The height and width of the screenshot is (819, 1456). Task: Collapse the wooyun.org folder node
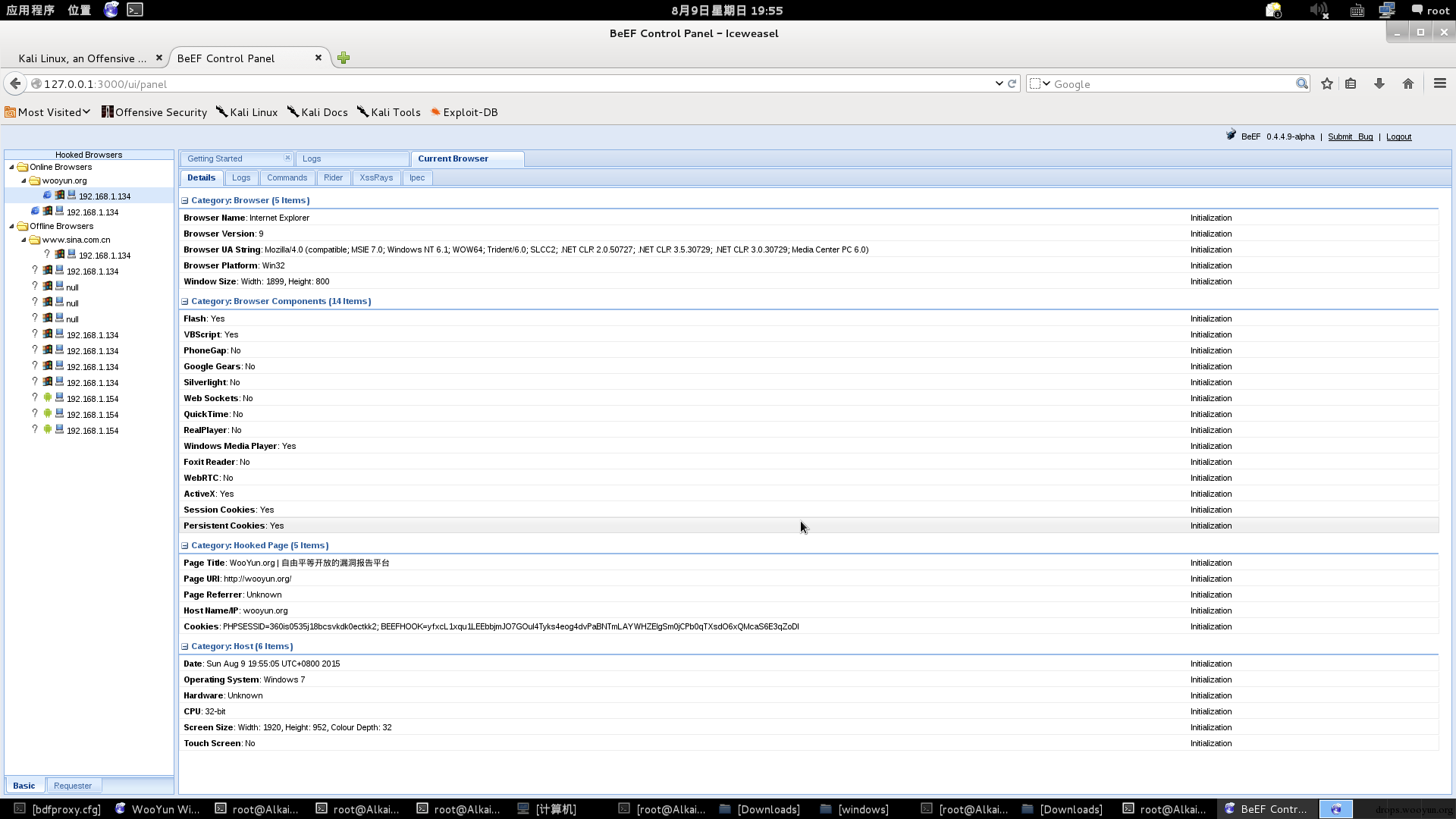click(24, 180)
